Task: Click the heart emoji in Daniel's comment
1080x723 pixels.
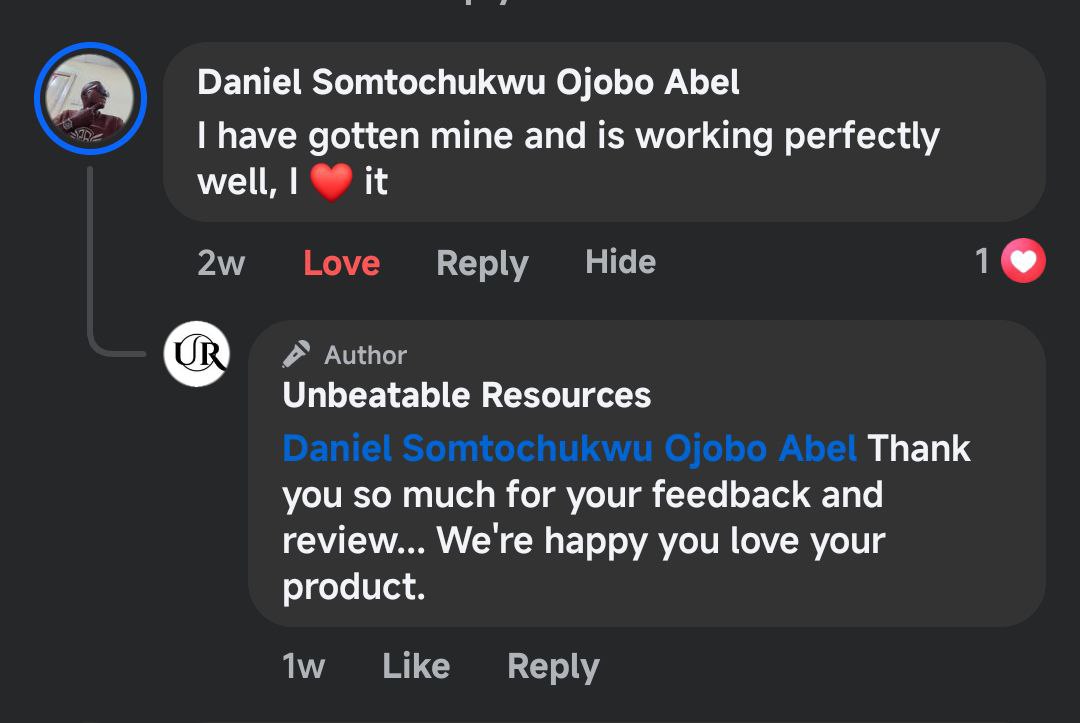Action: pos(331,183)
